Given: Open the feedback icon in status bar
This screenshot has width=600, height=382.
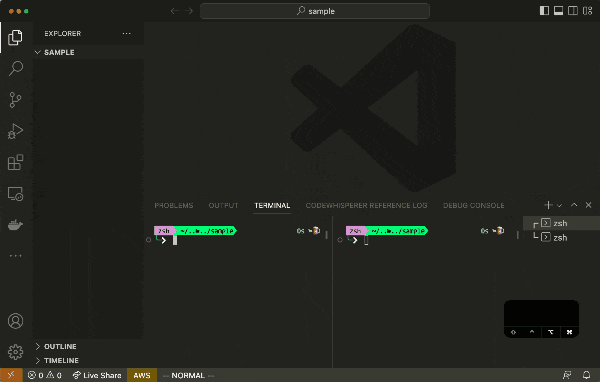Looking at the screenshot, I should (x=567, y=375).
